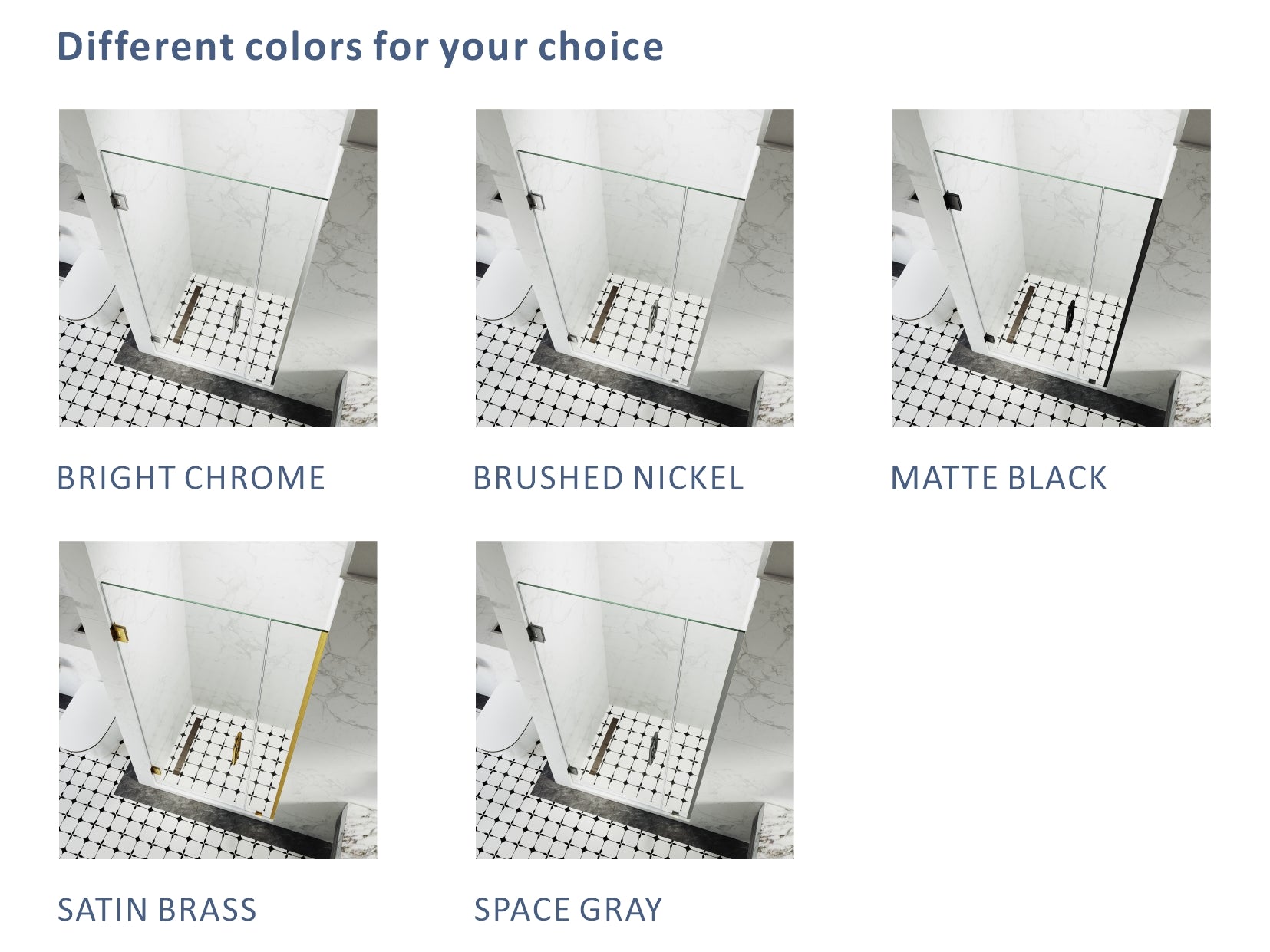The height and width of the screenshot is (952, 1270).
Task: Choose the SATIN BRASS label text
Action: (157, 910)
